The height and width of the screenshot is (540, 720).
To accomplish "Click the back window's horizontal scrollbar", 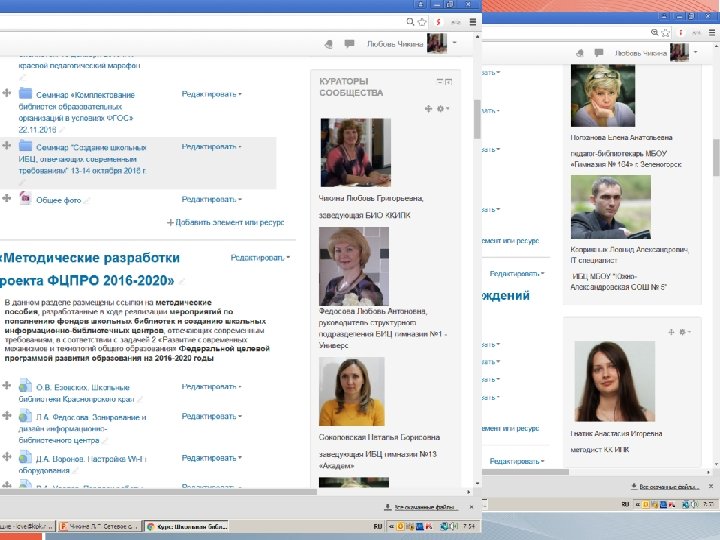I will pos(525,472).
